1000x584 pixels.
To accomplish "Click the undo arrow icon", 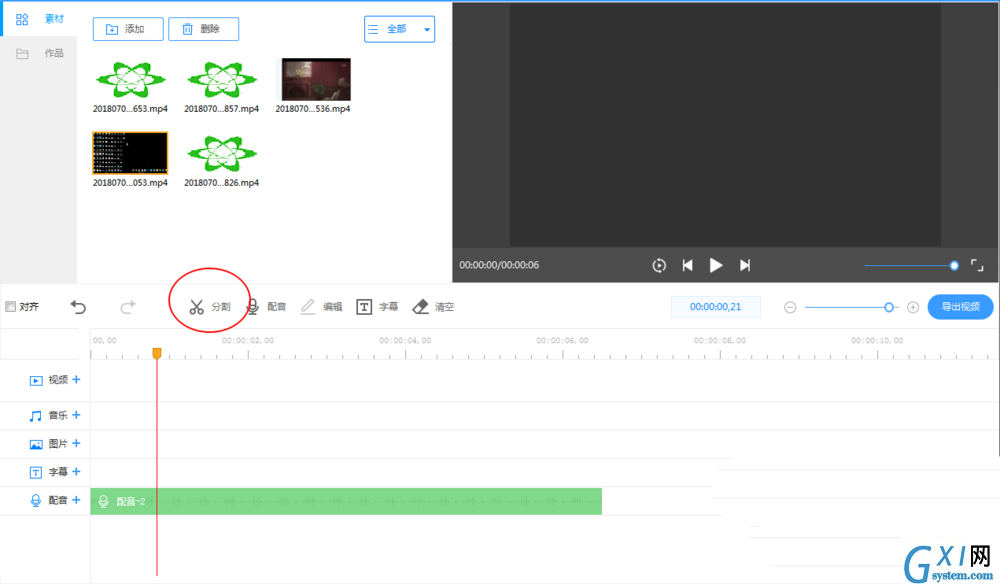I will (x=78, y=307).
